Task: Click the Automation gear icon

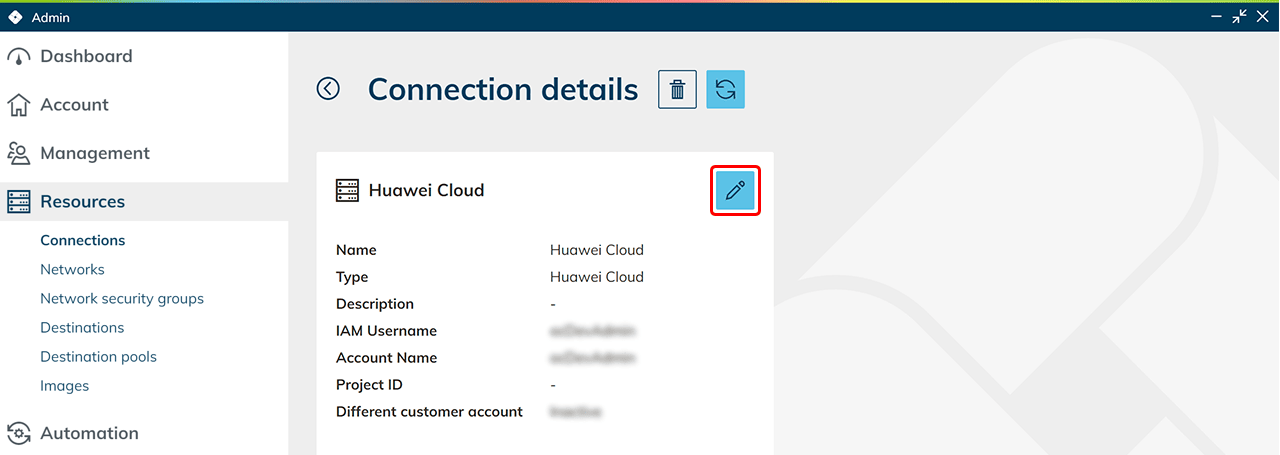Action: (x=19, y=433)
